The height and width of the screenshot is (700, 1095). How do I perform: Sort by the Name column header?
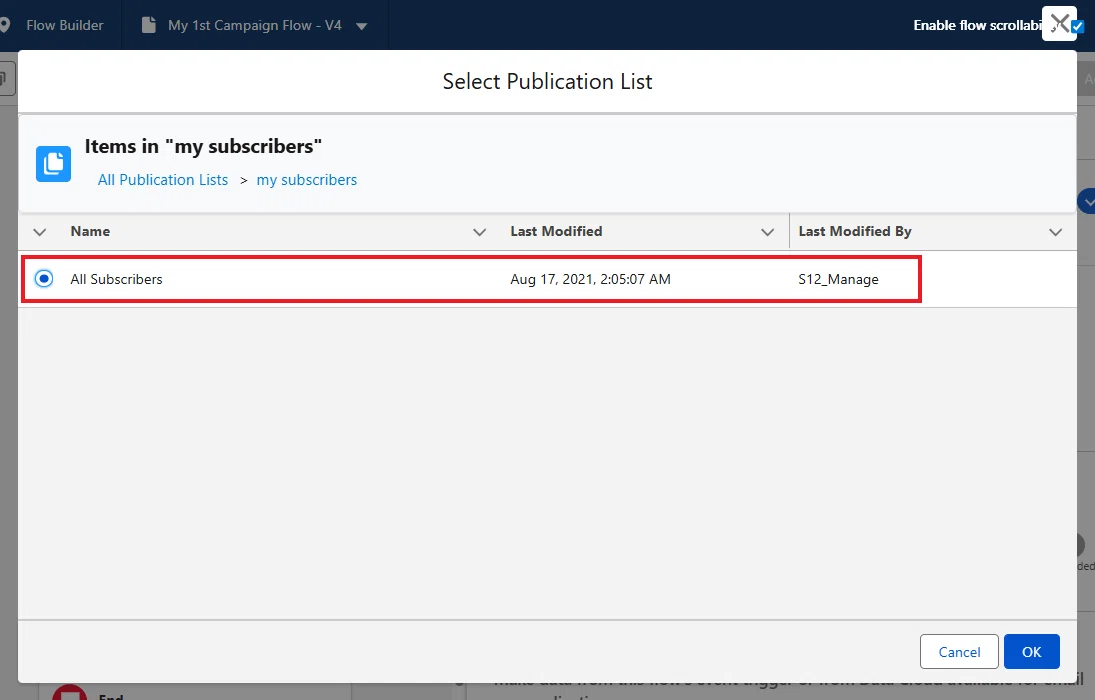click(90, 231)
